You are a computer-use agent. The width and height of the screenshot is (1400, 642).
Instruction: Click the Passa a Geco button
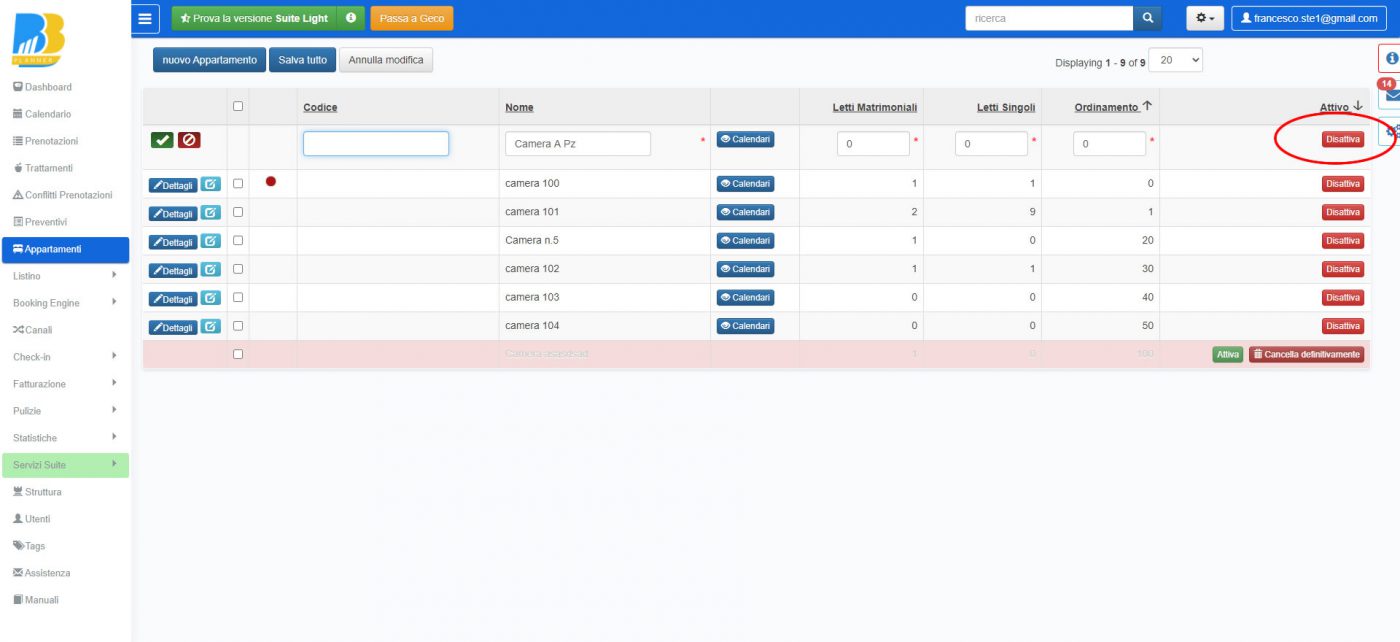[411, 18]
